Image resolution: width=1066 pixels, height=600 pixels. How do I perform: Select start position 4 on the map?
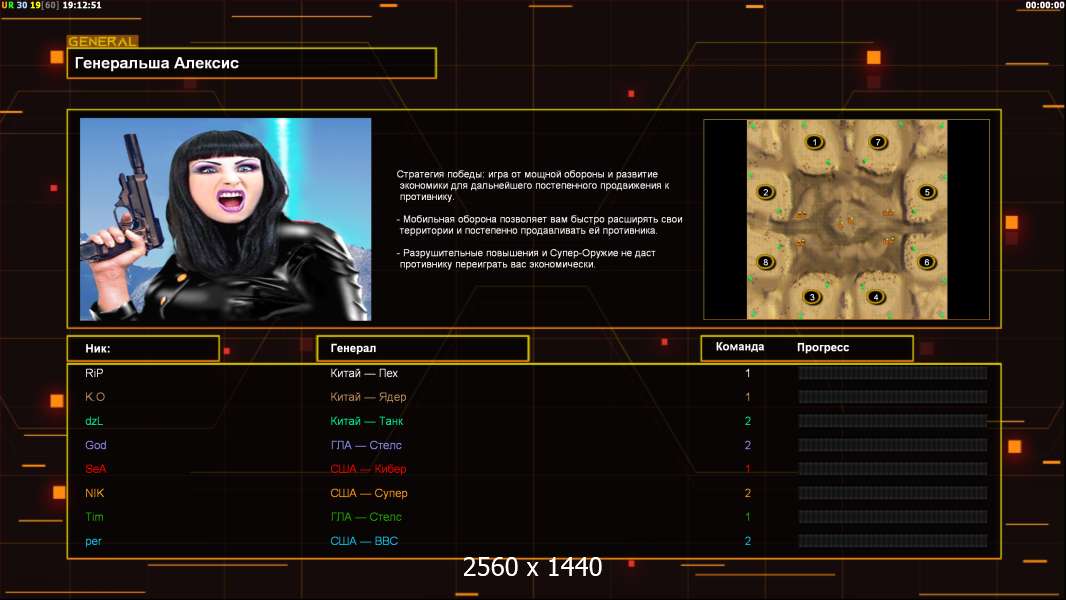click(876, 297)
